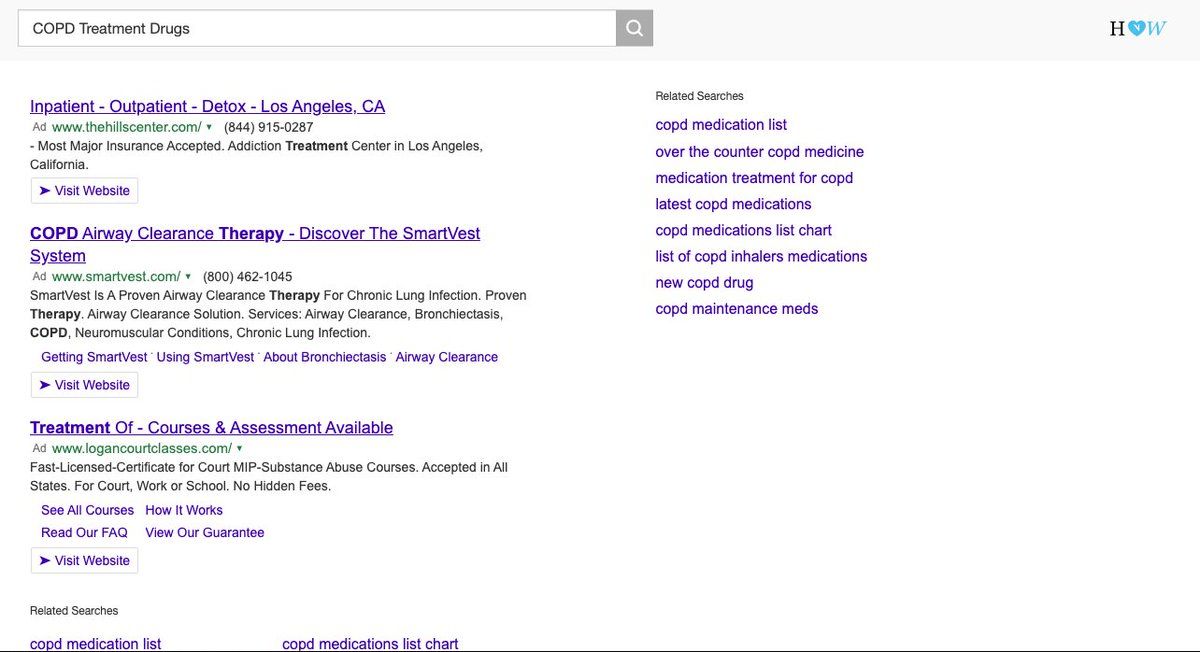
Task: Select 'medication treatment for copd' search
Action: tap(754, 178)
